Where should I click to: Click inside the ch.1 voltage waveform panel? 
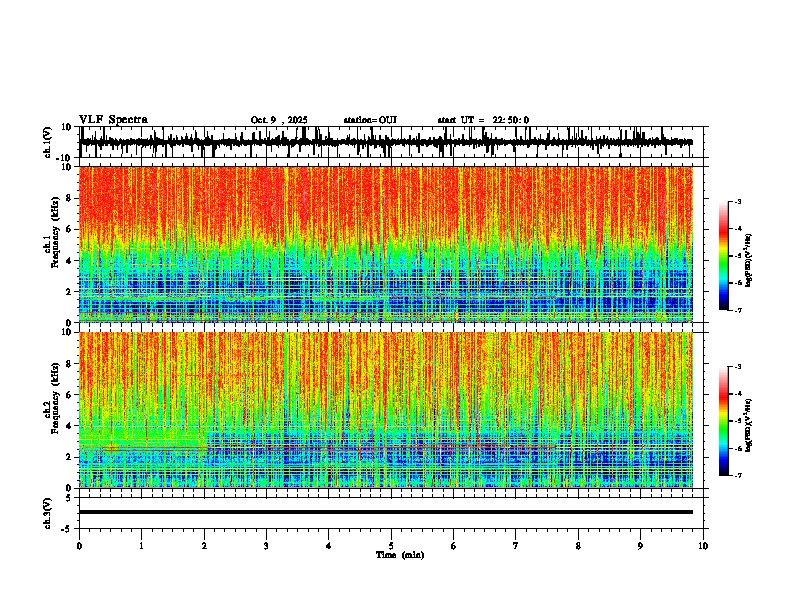coord(393,142)
